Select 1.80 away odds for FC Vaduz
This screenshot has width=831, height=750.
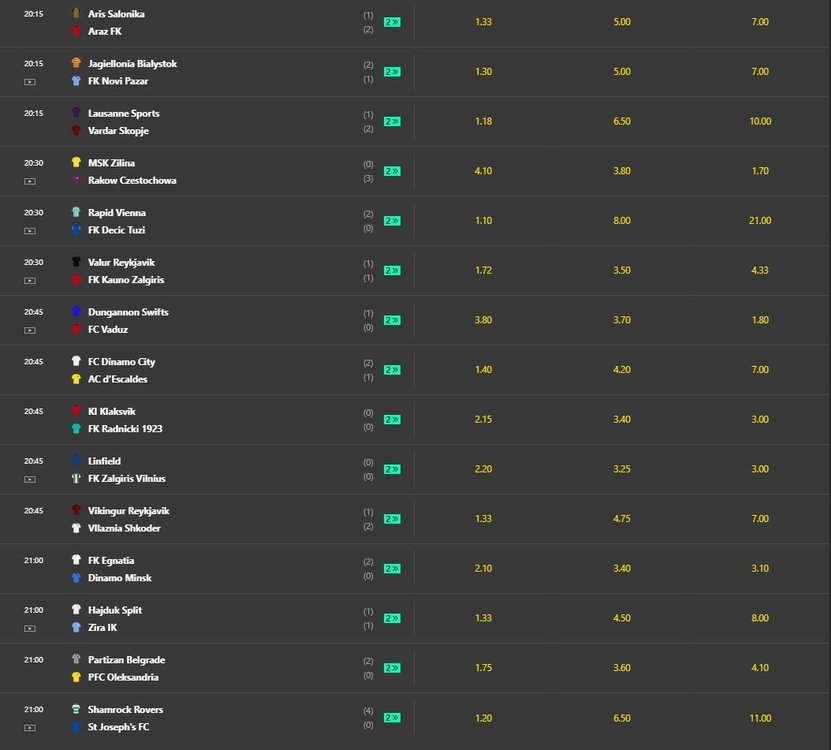760,320
